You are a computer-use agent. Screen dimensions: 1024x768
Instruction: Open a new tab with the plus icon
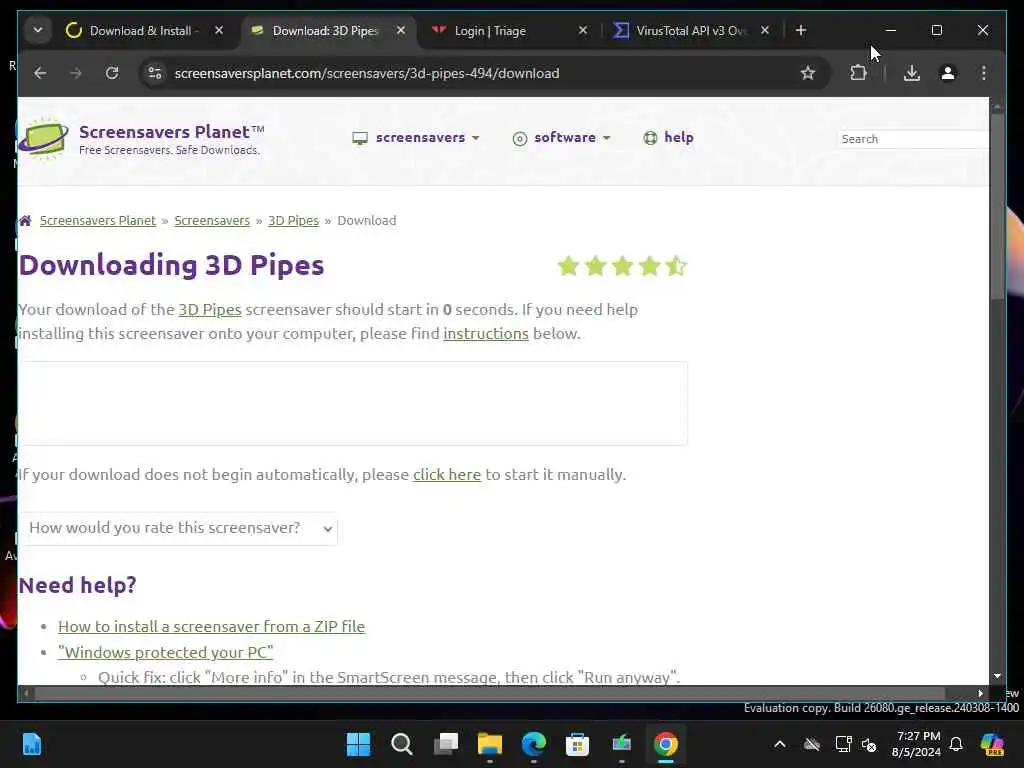pyautogui.click(x=801, y=31)
